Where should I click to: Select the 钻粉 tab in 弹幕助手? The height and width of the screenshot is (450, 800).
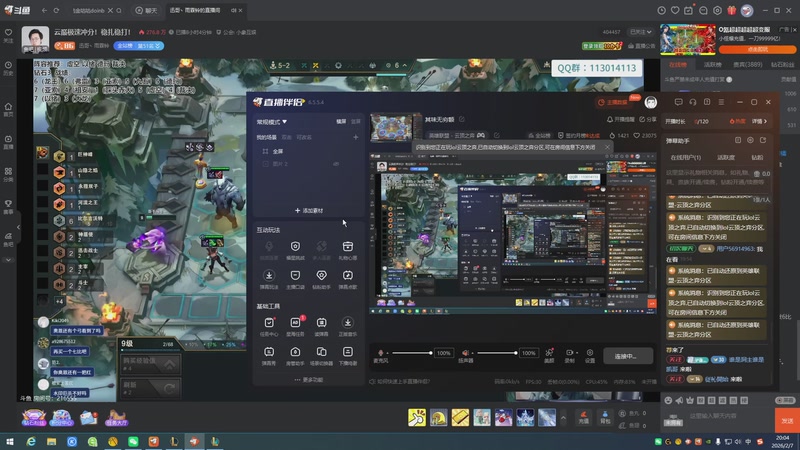point(757,158)
